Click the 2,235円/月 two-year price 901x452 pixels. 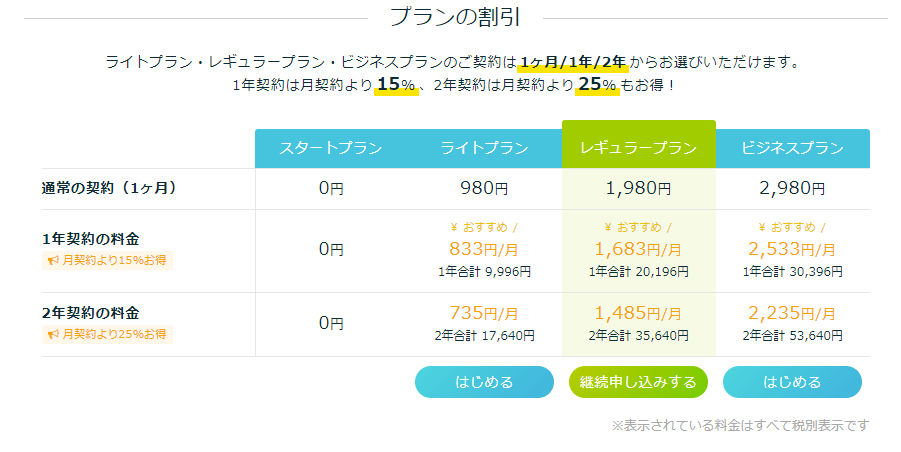(792, 313)
